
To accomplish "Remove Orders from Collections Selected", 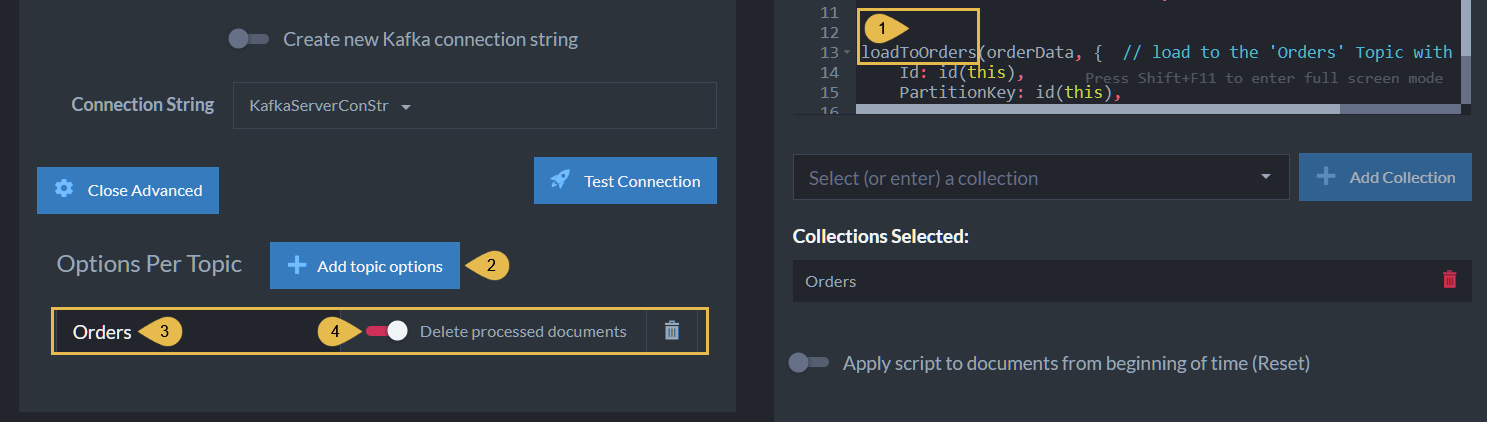I will pos(1449,280).
